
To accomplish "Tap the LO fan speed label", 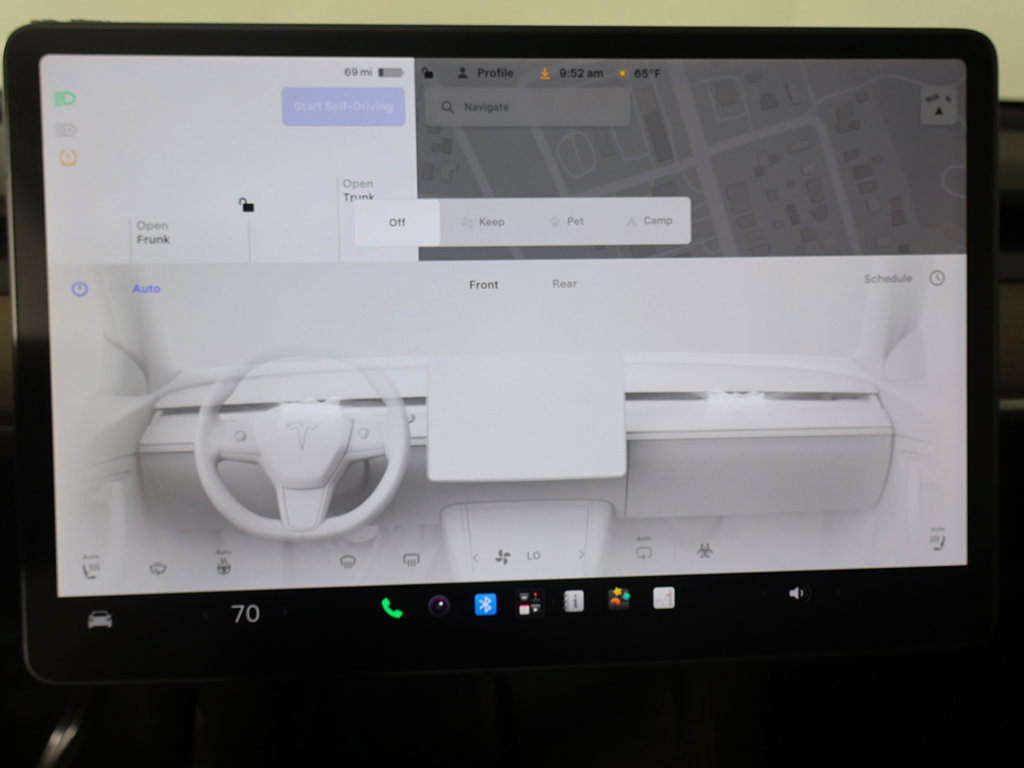I will pos(534,556).
